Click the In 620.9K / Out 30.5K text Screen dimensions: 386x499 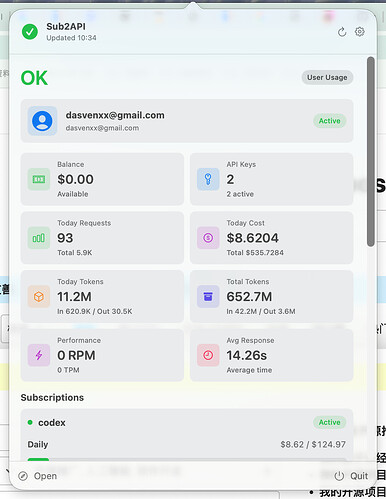[x=95, y=311]
